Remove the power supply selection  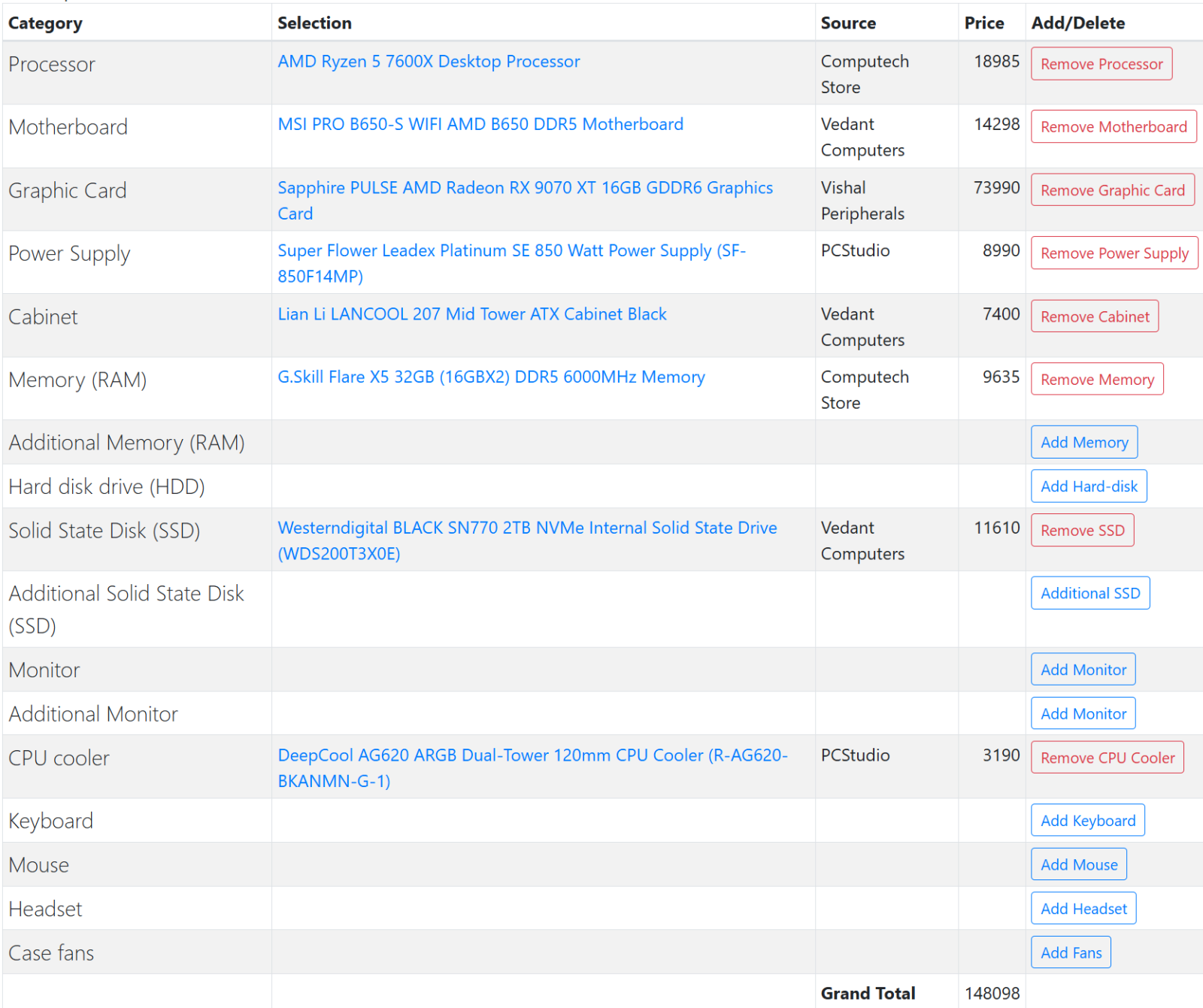1114,253
